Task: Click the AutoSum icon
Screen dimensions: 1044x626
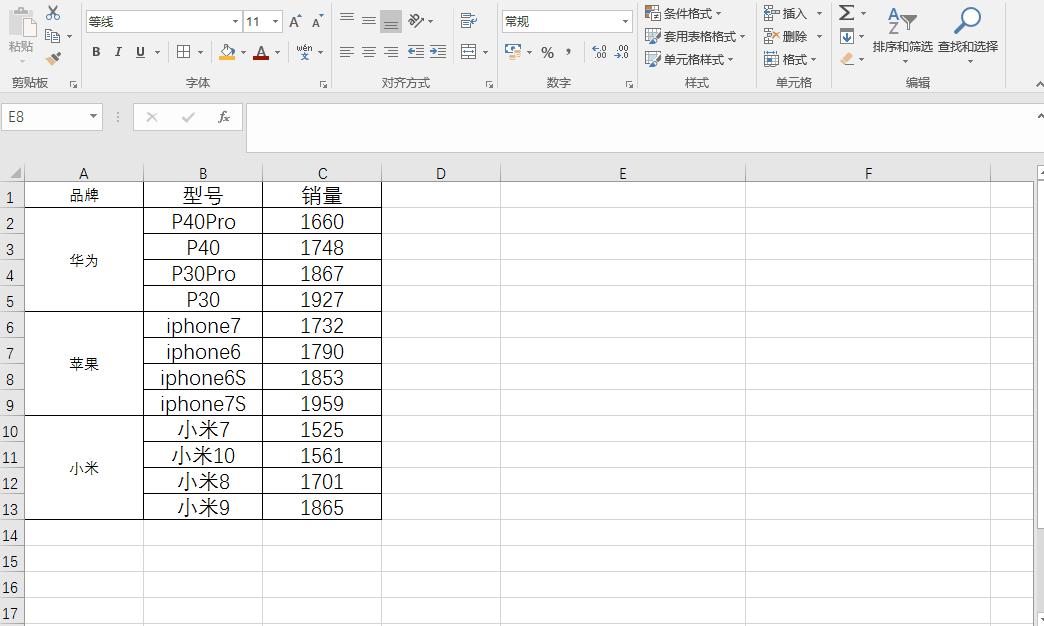Action: click(x=845, y=13)
